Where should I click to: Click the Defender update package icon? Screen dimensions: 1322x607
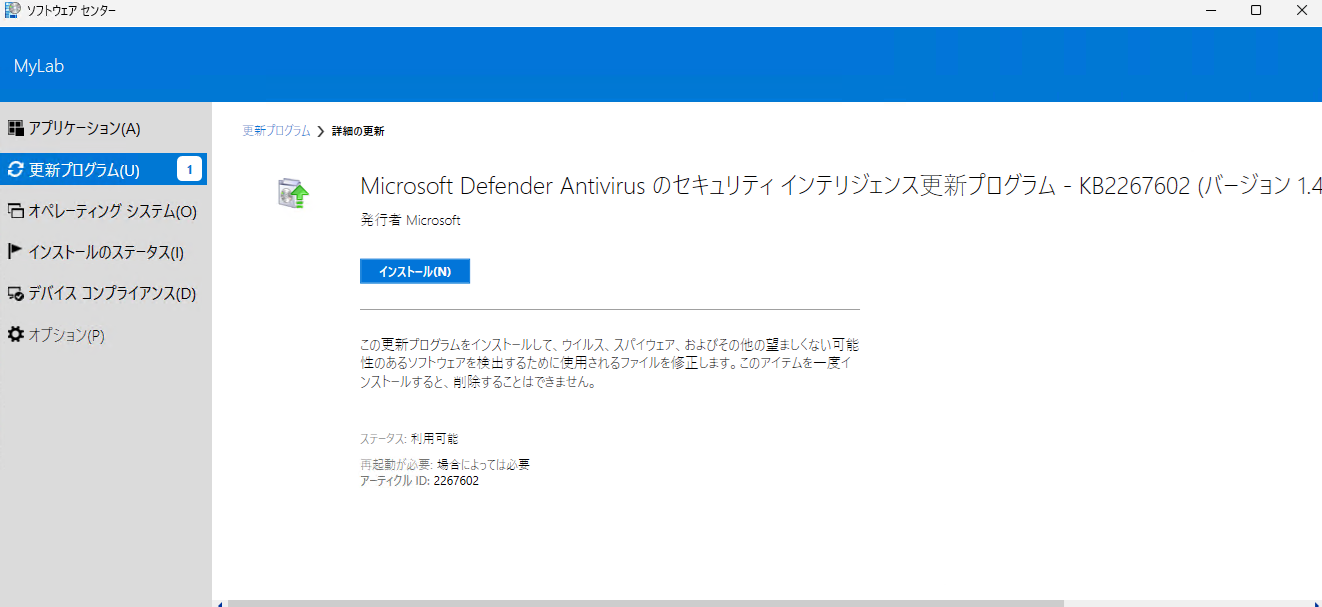click(x=293, y=194)
